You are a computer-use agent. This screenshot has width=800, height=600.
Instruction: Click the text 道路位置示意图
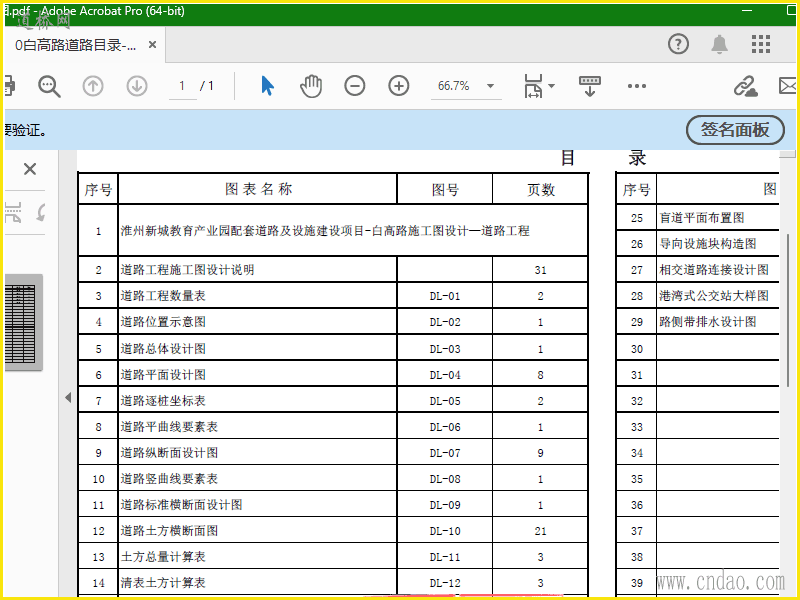click(163, 321)
